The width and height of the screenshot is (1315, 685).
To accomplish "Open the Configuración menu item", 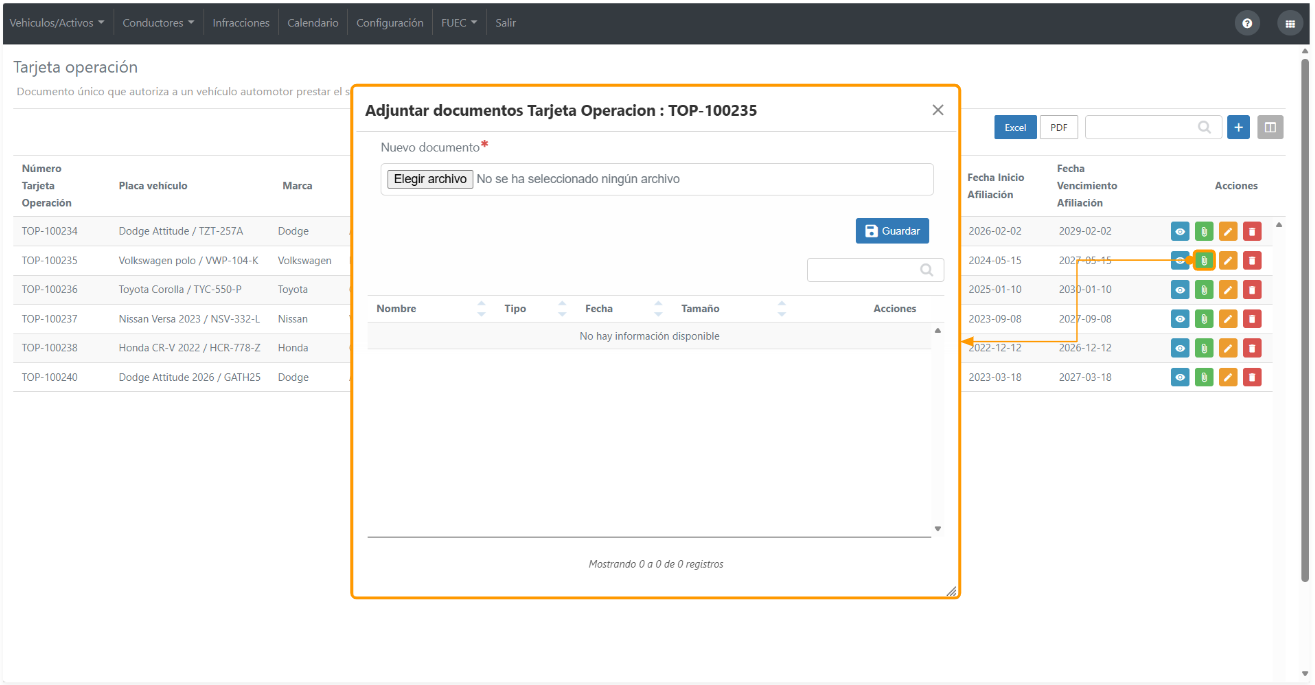I will point(390,23).
